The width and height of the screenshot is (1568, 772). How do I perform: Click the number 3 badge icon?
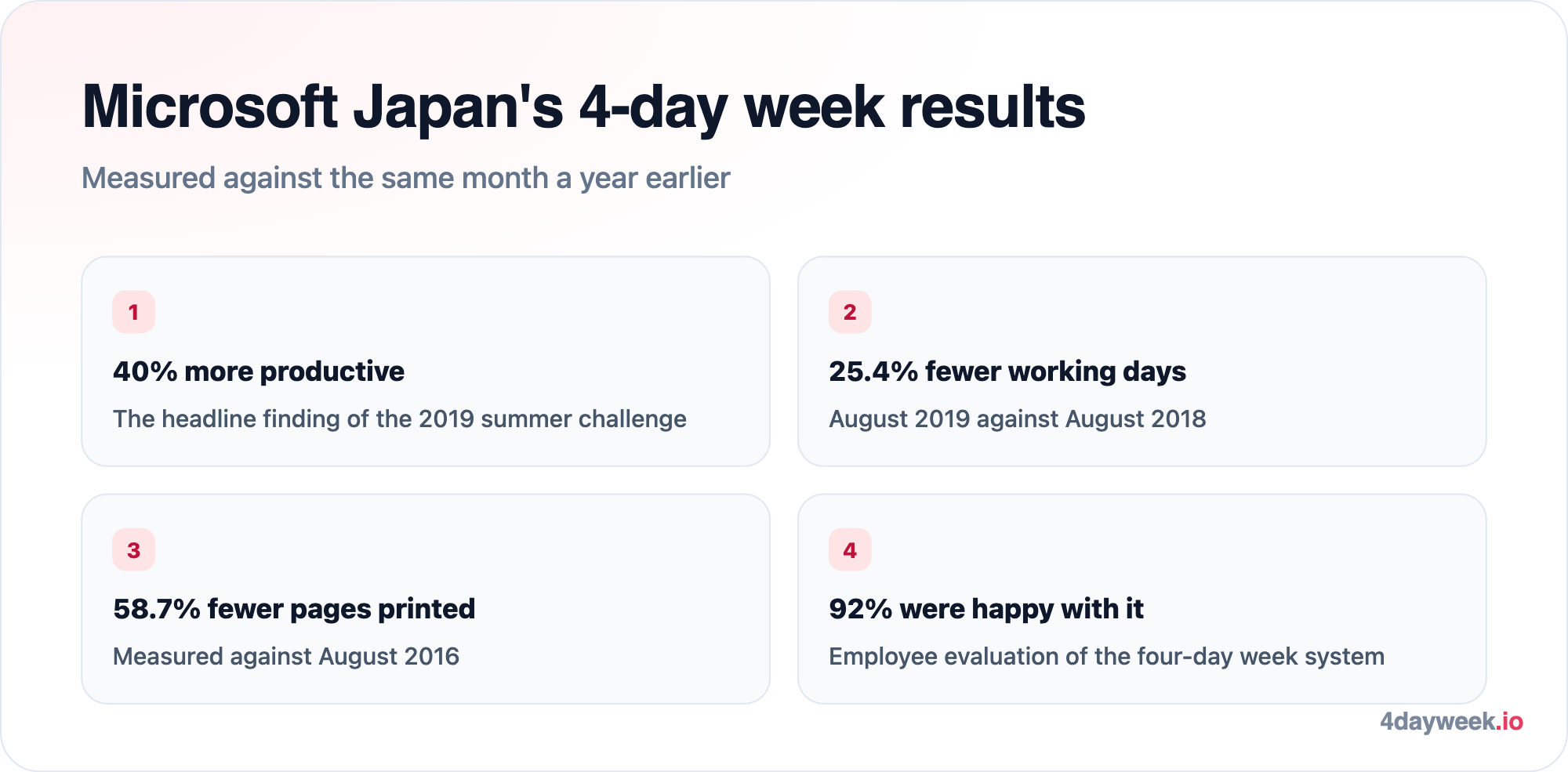[133, 550]
